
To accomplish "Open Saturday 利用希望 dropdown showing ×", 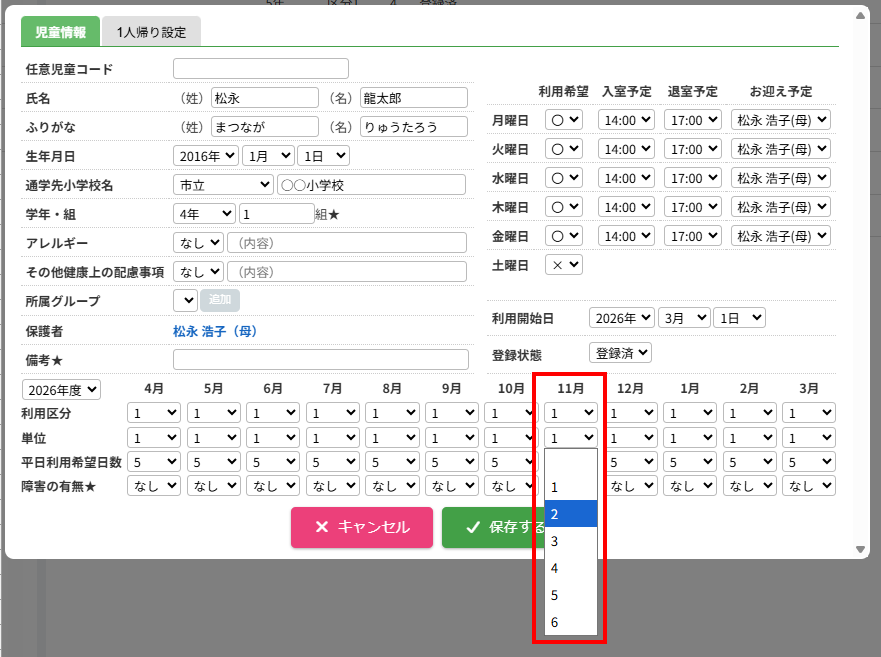I will 564,265.
